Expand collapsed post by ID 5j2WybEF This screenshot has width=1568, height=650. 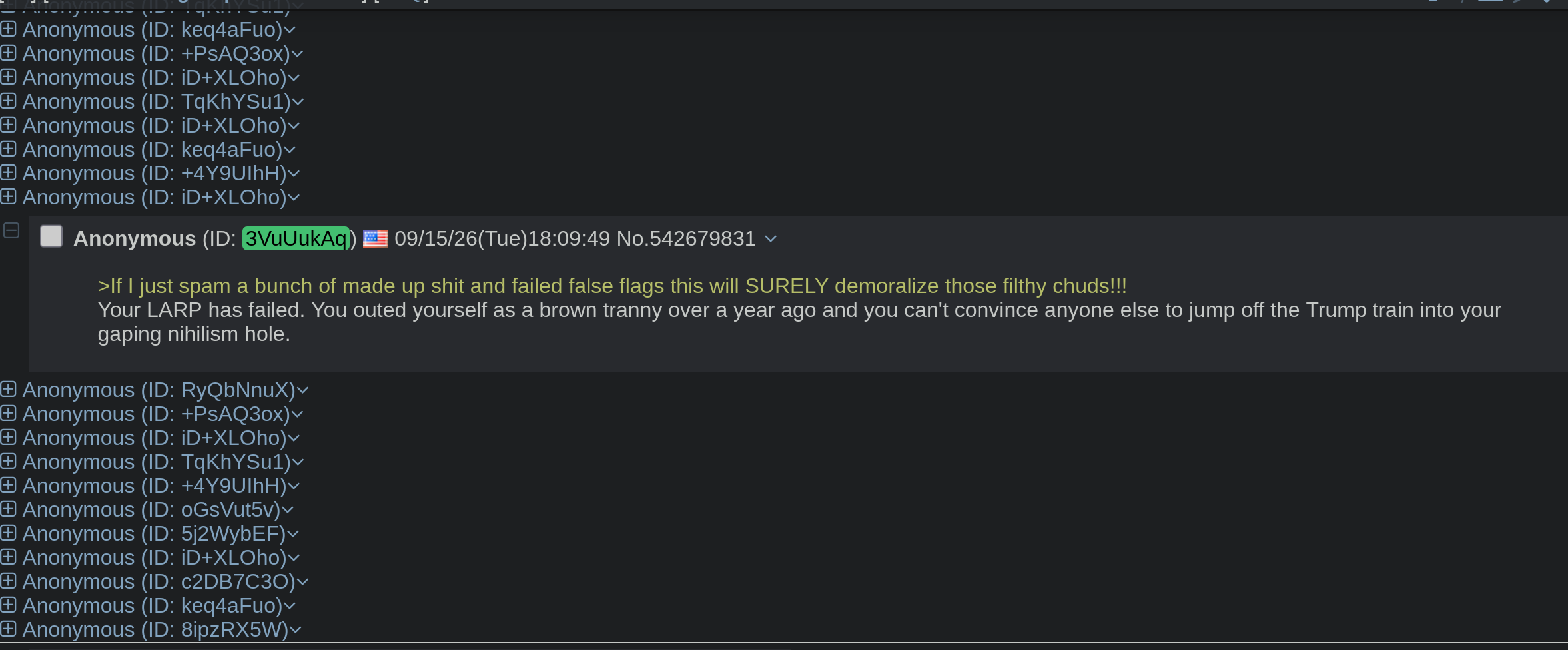tap(8, 533)
